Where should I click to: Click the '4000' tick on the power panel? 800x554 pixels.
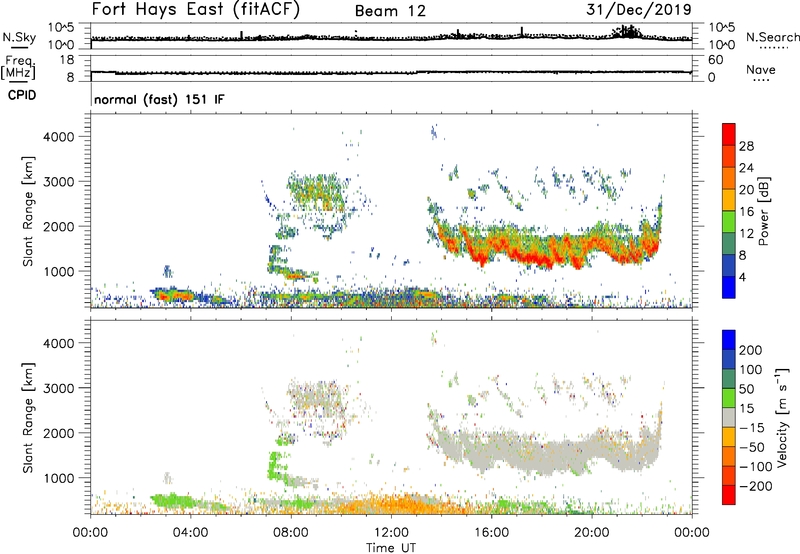click(59, 137)
